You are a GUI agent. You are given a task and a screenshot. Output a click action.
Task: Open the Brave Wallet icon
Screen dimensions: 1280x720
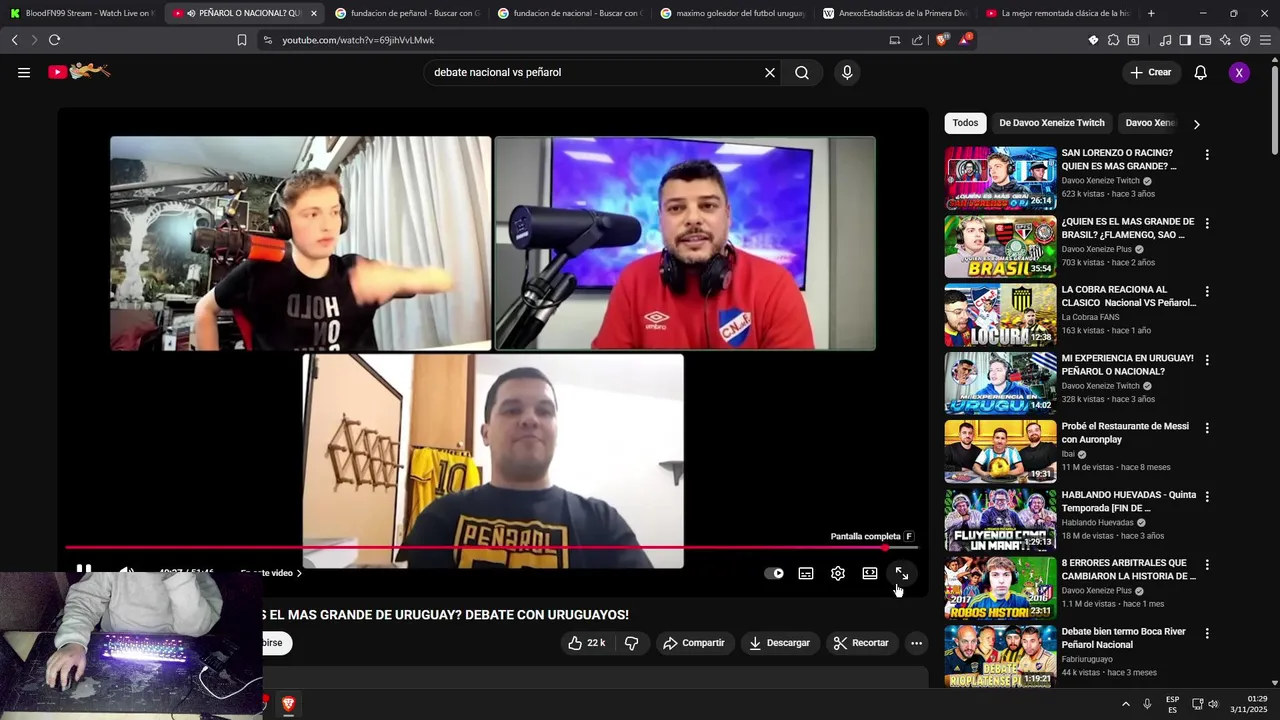[1205, 40]
